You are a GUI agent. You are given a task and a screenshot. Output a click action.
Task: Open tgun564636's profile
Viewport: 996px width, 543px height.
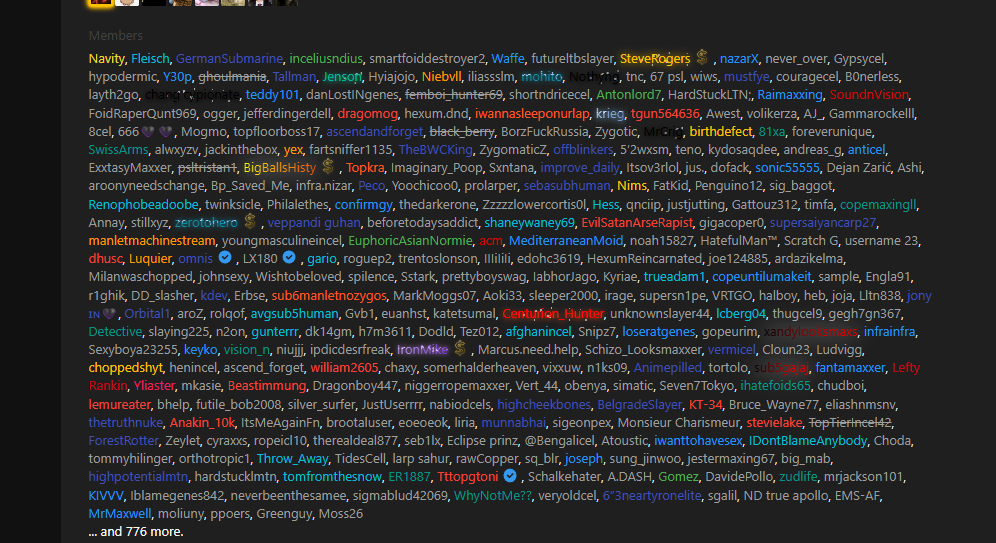point(665,114)
